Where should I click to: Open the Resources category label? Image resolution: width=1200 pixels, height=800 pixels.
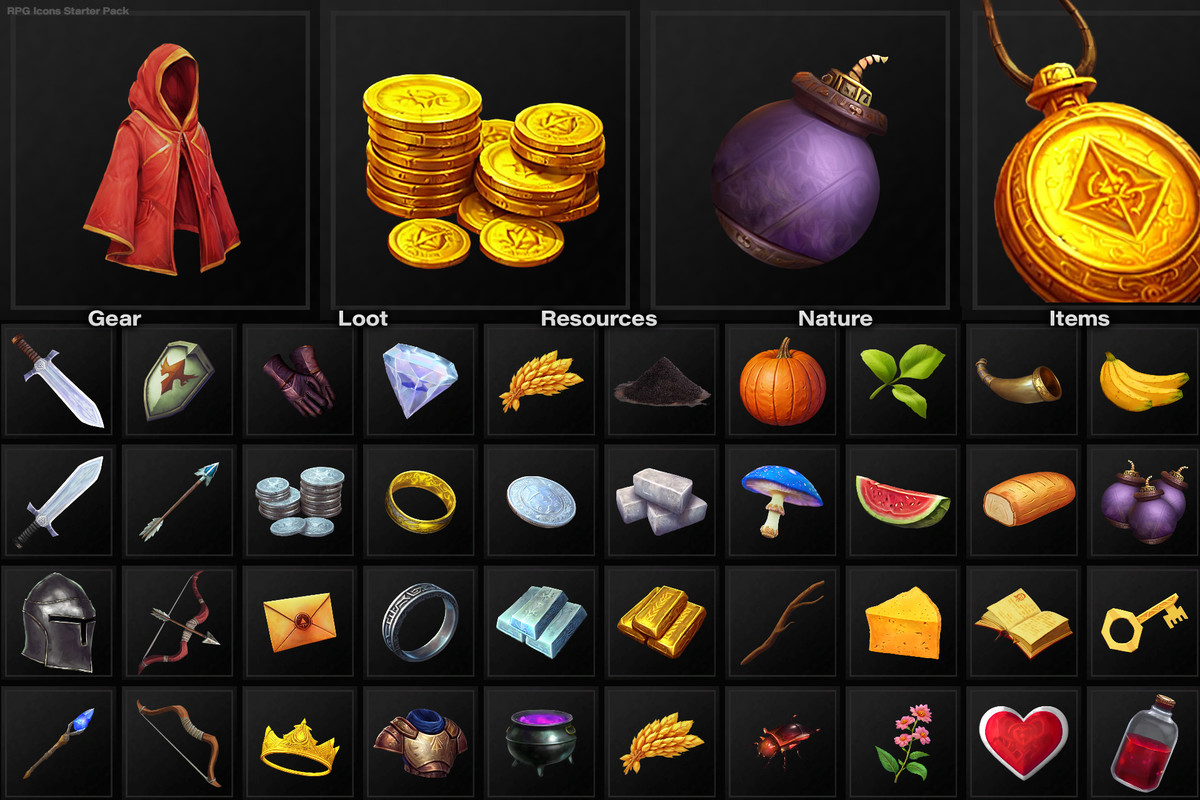coord(599,319)
